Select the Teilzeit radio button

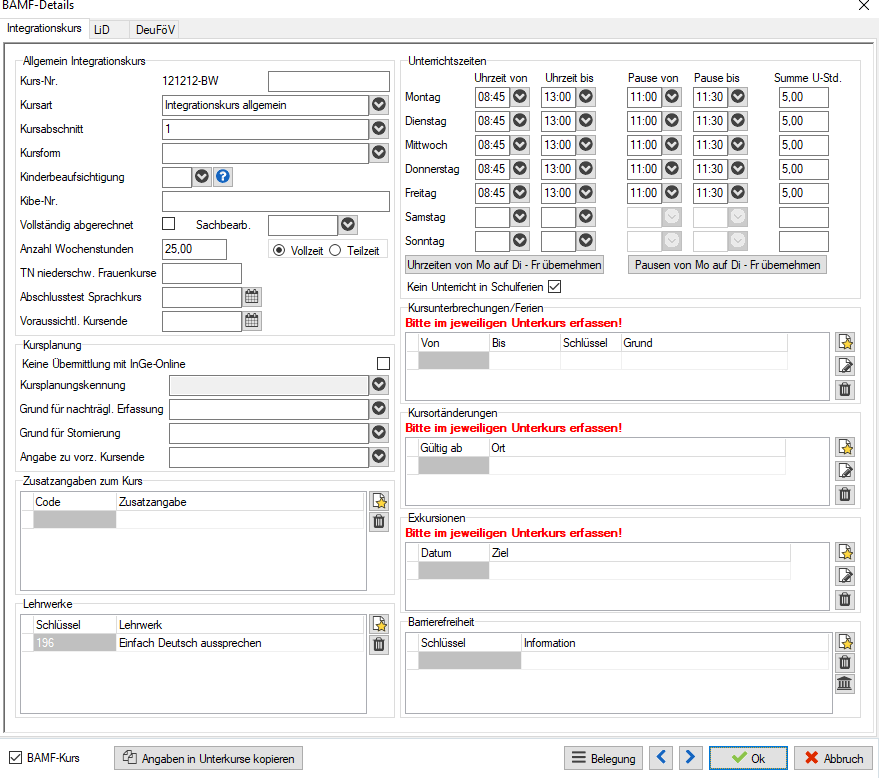pos(335,250)
